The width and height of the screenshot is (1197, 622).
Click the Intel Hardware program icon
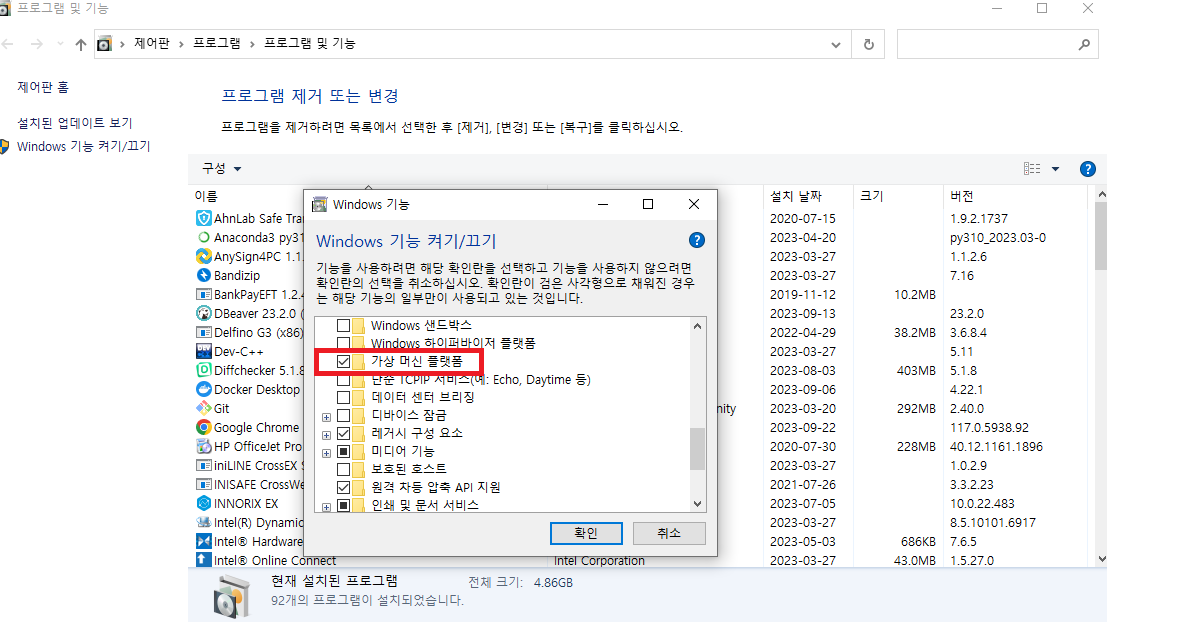(x=203, y=542)
